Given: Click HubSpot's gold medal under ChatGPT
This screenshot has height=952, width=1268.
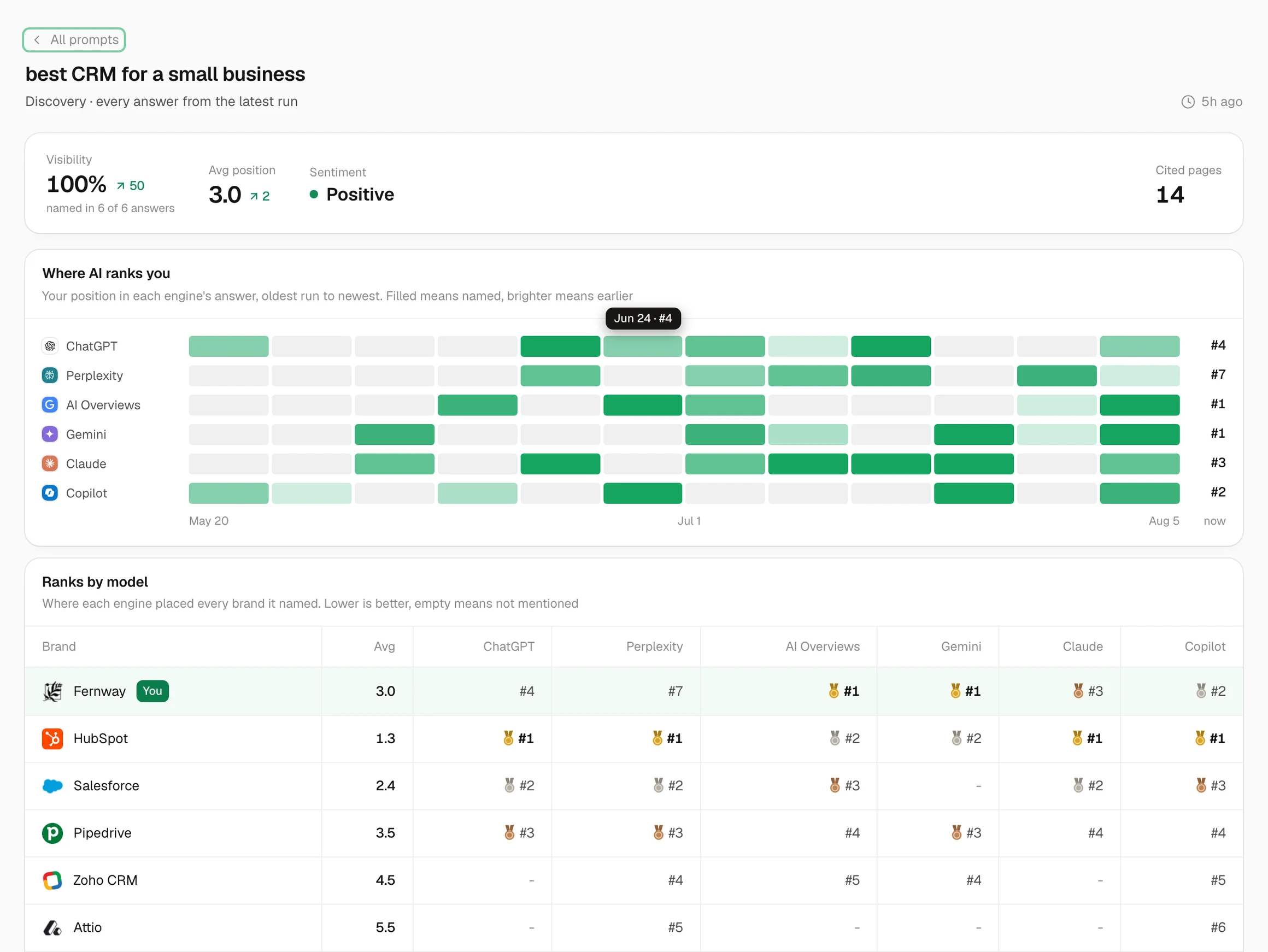Looking at the screenshot, I should coord(508,738).
